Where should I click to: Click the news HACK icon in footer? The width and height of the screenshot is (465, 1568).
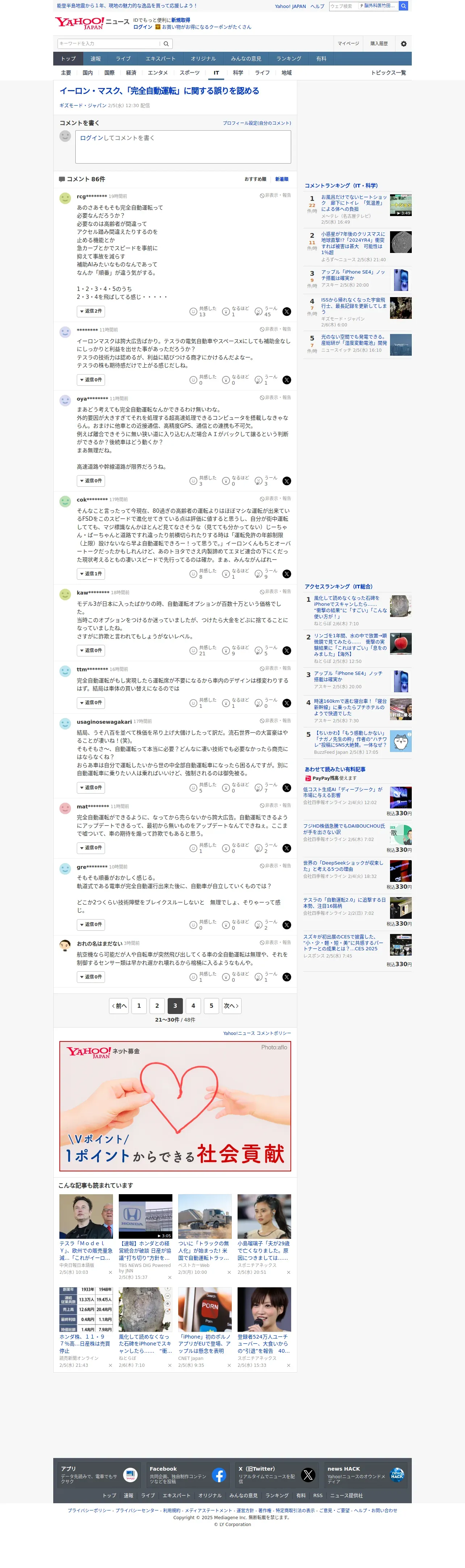coord(397,1475)
